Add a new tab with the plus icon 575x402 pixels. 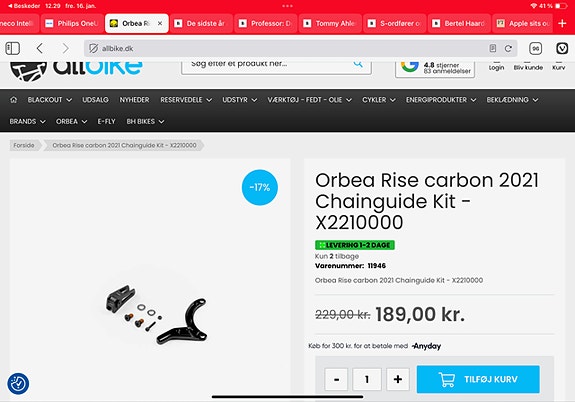[562, 23]
